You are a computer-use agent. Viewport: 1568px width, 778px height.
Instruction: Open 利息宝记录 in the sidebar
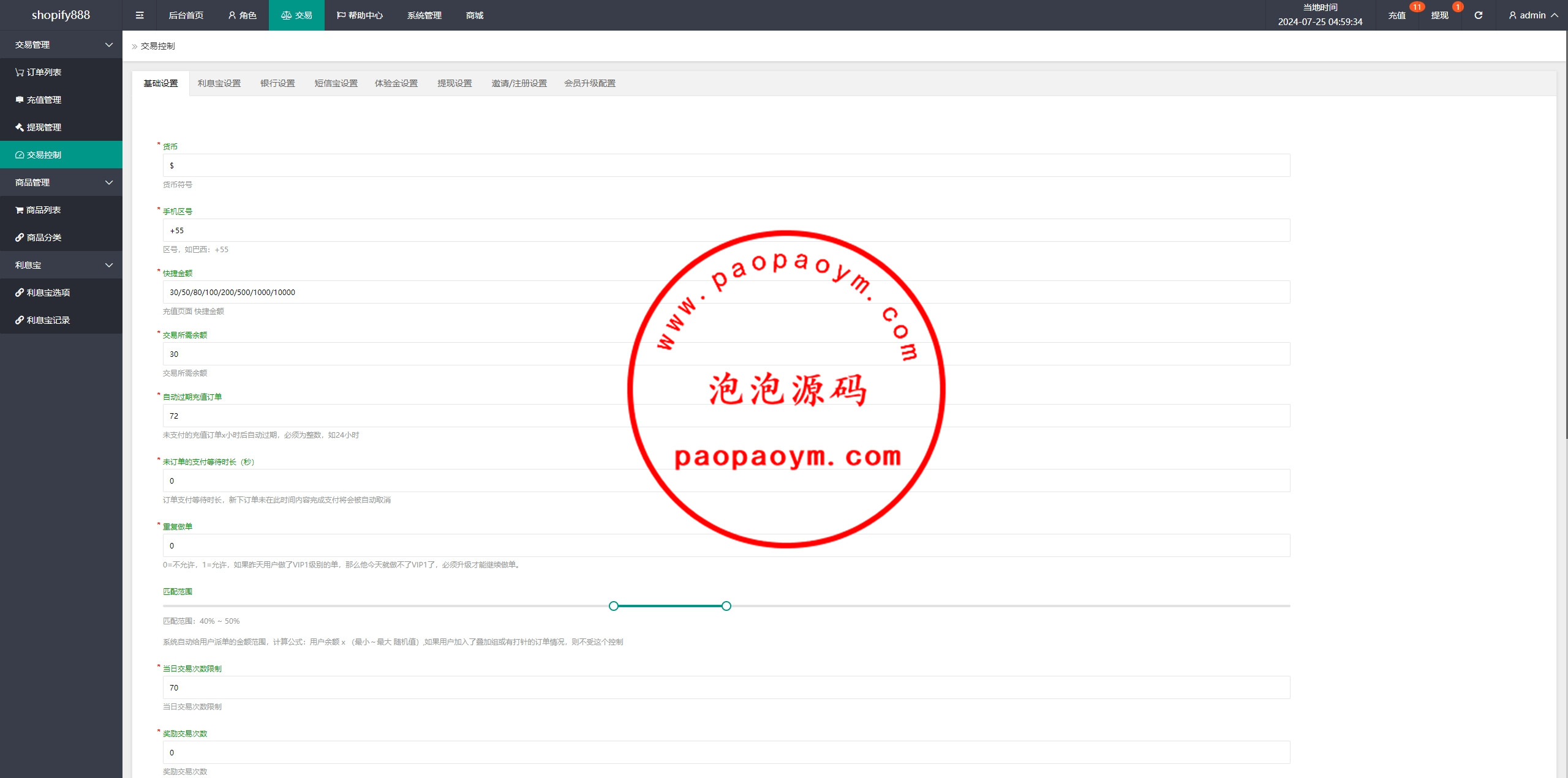(47, 320)
